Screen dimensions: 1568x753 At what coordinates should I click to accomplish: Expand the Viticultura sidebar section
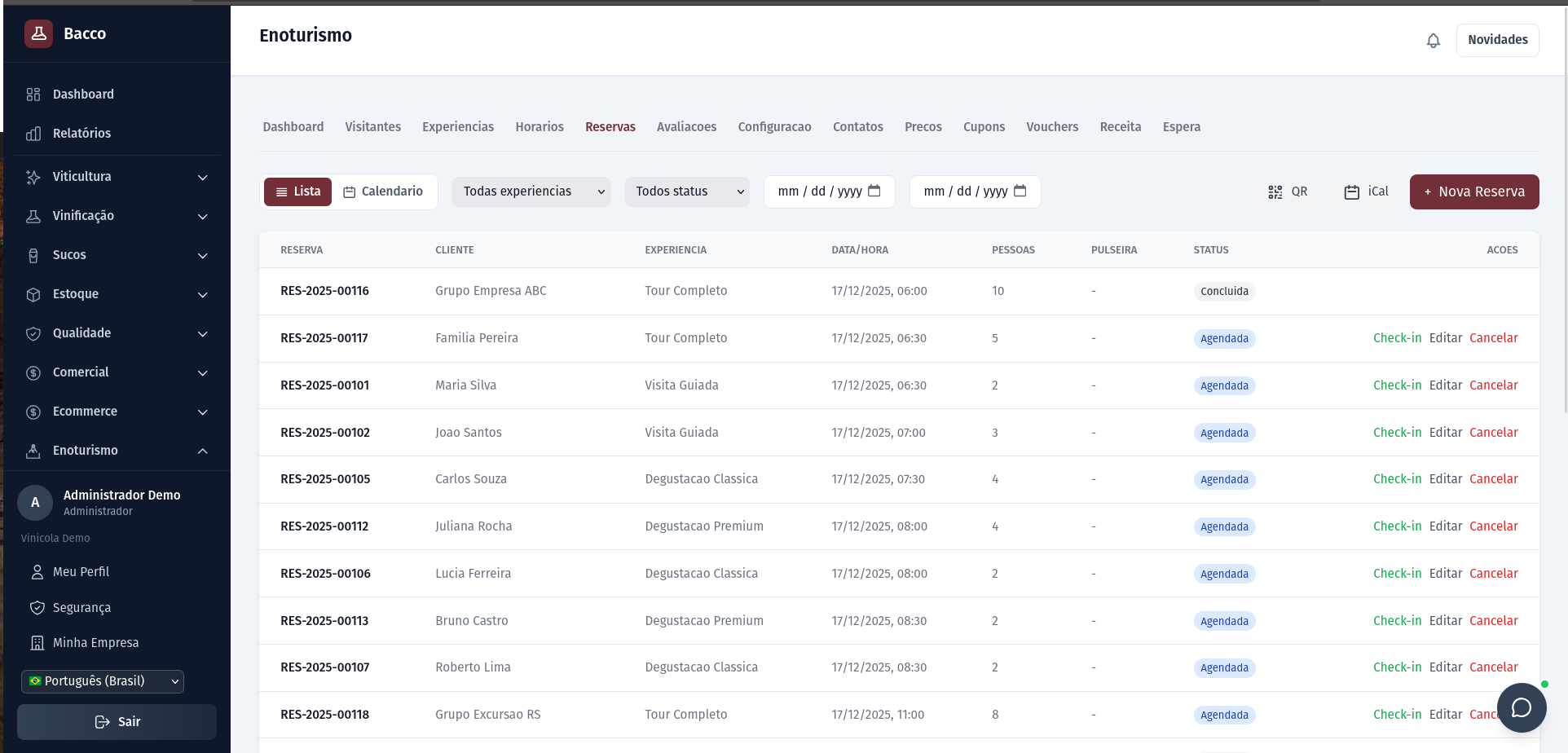tap(117, 177)
